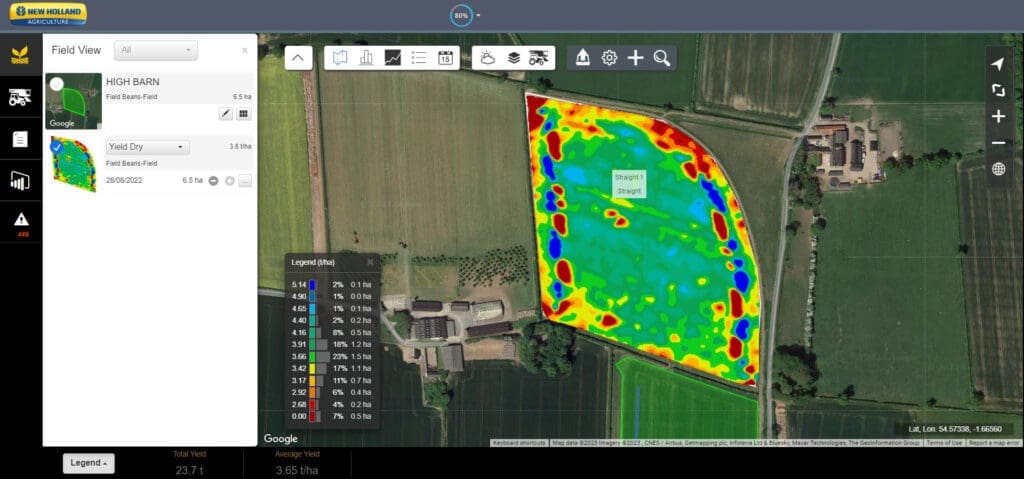
Task: Open the Terms of Use link
Action: click(x=944, y=443)
